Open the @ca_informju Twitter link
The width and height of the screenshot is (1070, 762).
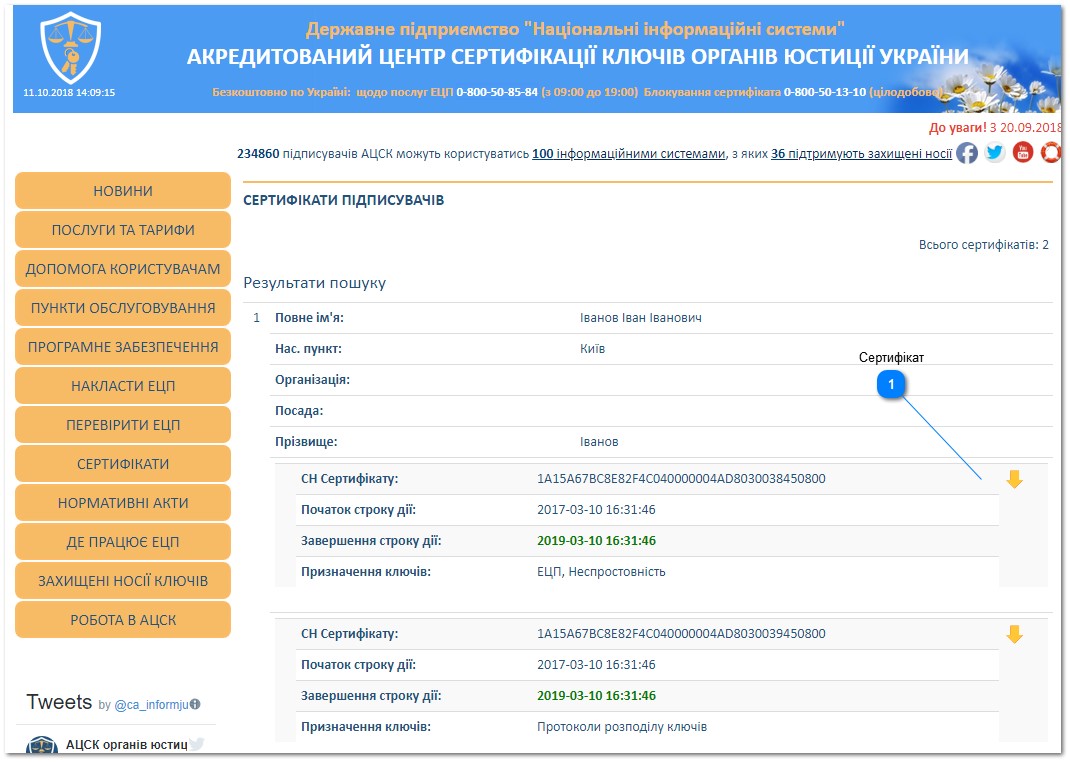click(x=151, y=705)
